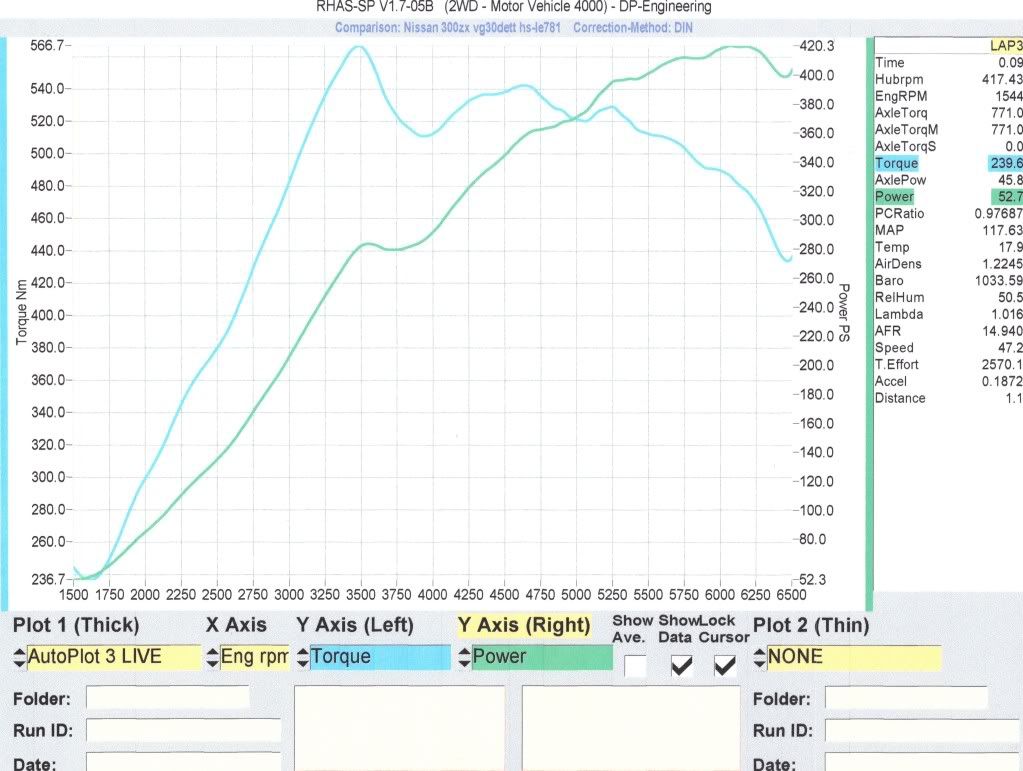
Task: Click the Plot 1 Run ID input field
Action: (x=183, y=731)
